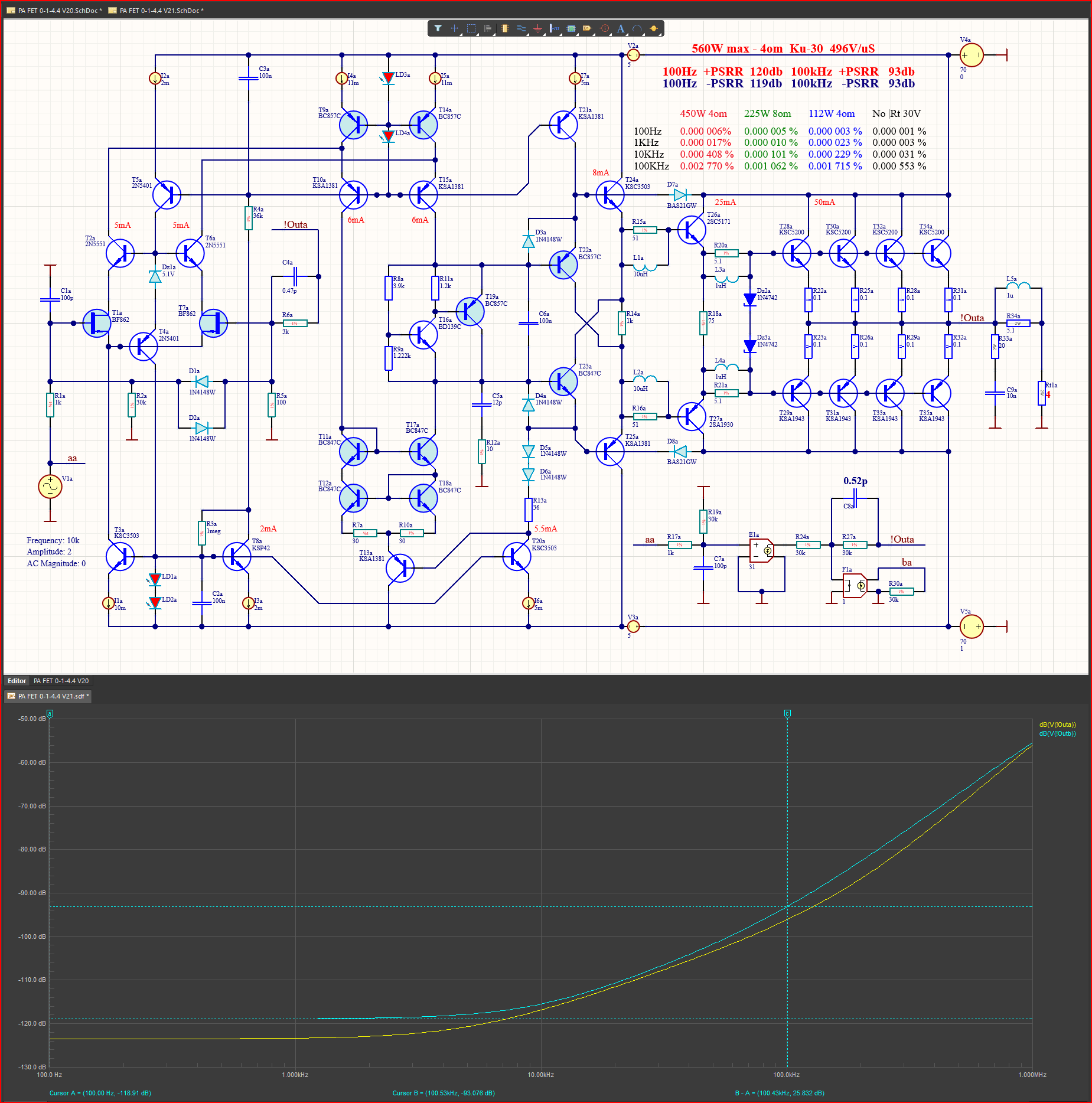Click the '1.000MHz' frequency axis label
The width and height of the screenshot is (1092, 1103).
[x=1032, y=1075]
